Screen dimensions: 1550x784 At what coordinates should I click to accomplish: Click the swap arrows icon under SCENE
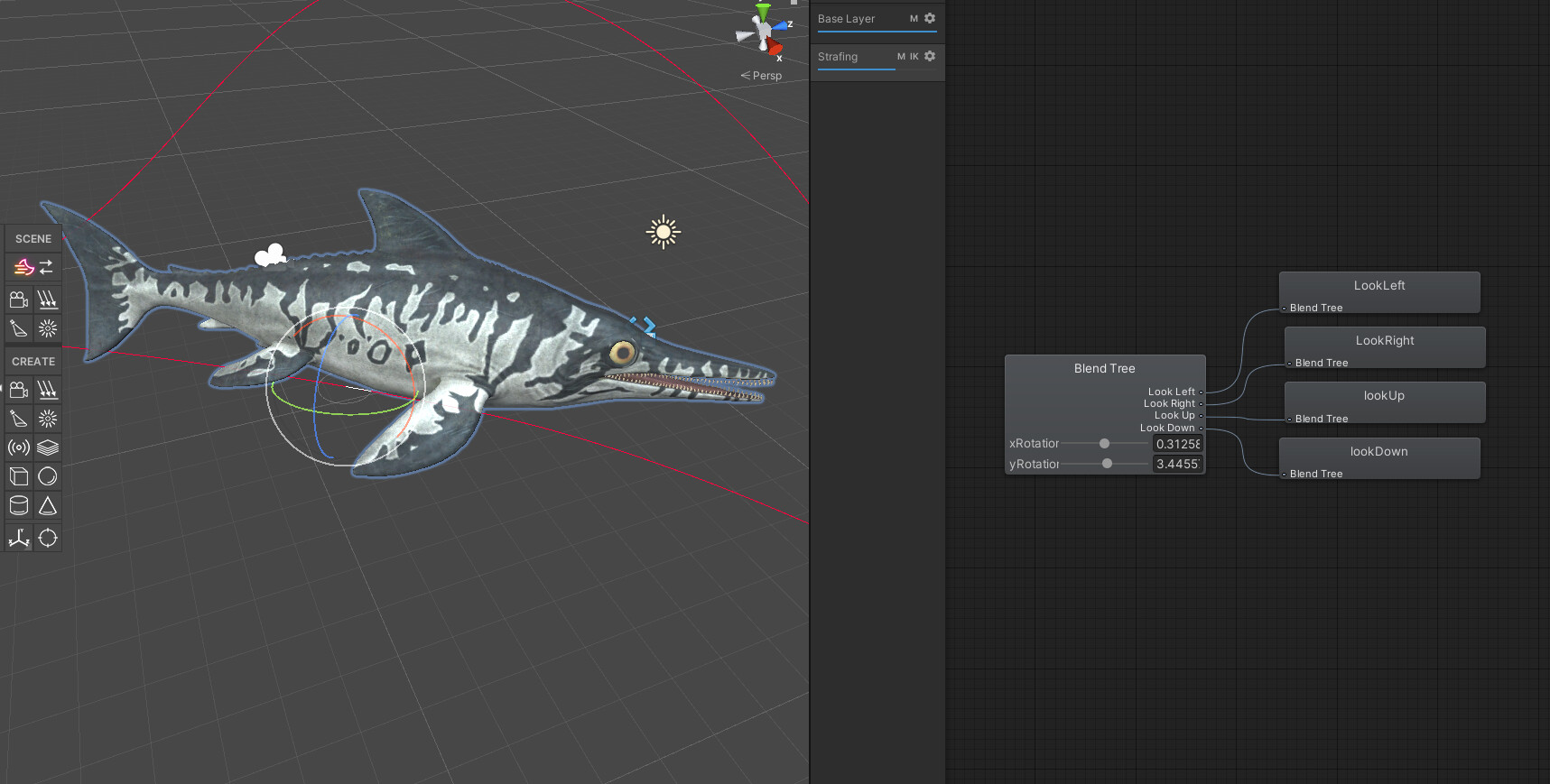pyautogui.click(x=47, y=267)
